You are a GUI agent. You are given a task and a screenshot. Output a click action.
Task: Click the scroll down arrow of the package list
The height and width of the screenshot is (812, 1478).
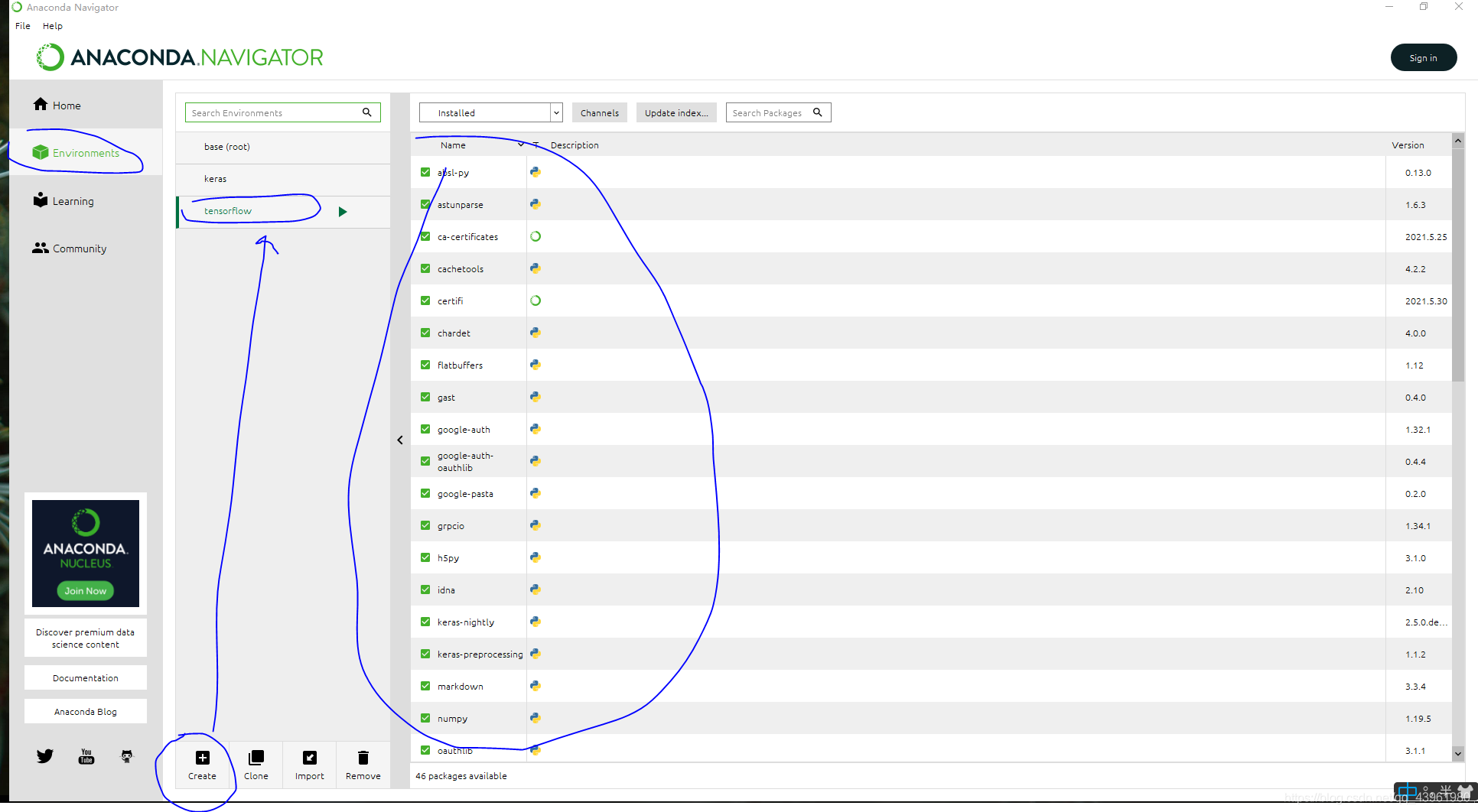click(x=1457, y=753)
